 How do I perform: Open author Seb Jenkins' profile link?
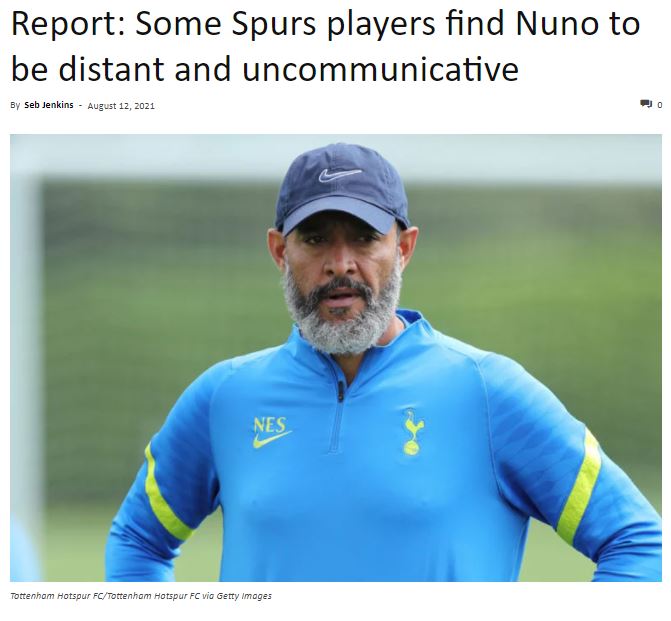[x=49, y=105]
